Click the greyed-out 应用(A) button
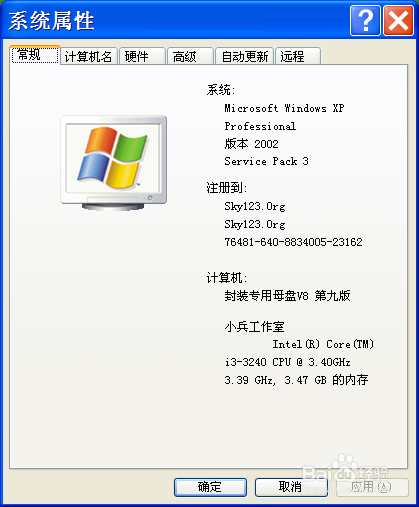Viewport: 419px width, 507px height. 372,487
